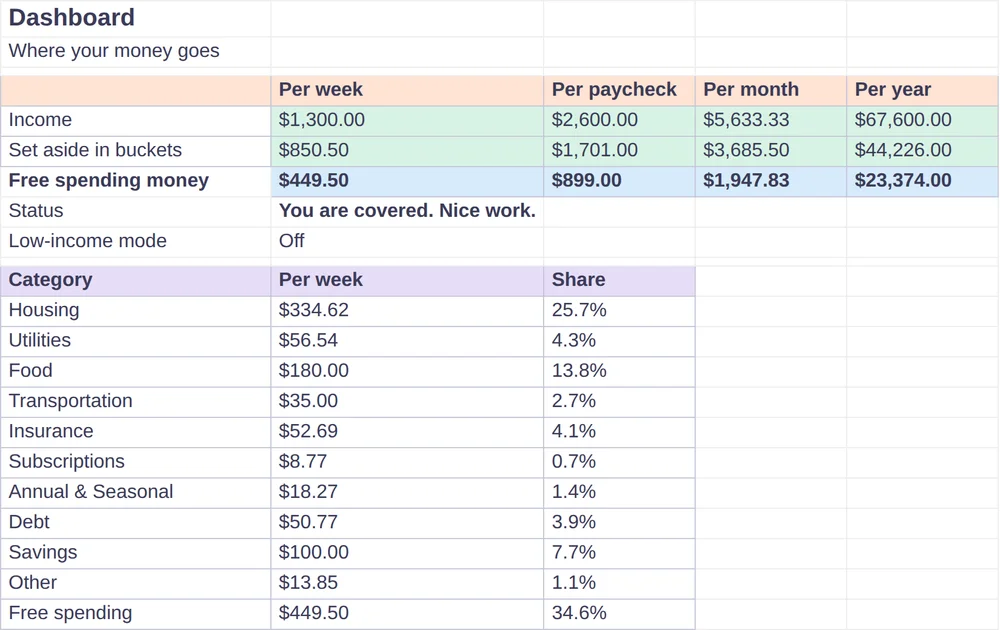Viewport: 1000px width, 630px height.
Task: Click the Subscriptions category cell
Action: tap(135, 462)
